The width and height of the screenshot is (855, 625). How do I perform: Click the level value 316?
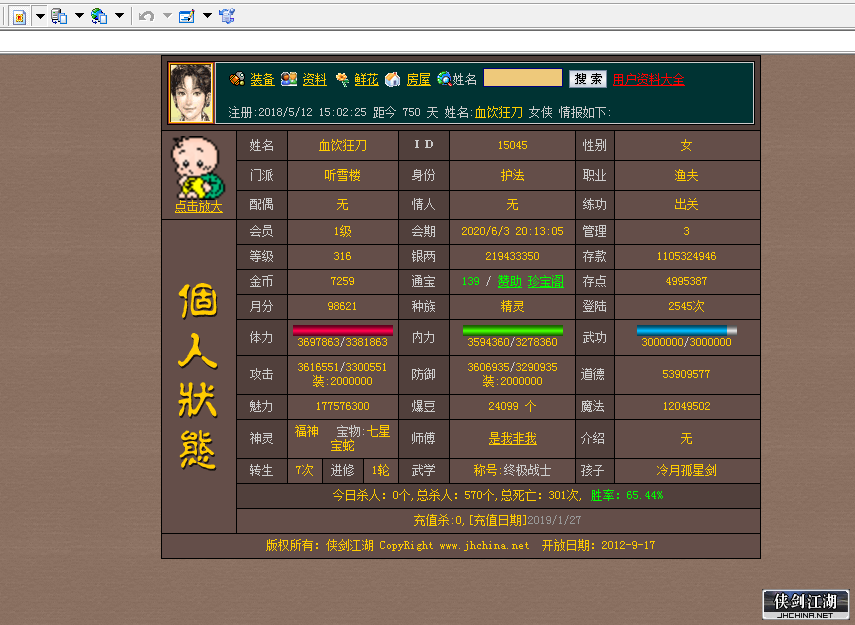342,256
